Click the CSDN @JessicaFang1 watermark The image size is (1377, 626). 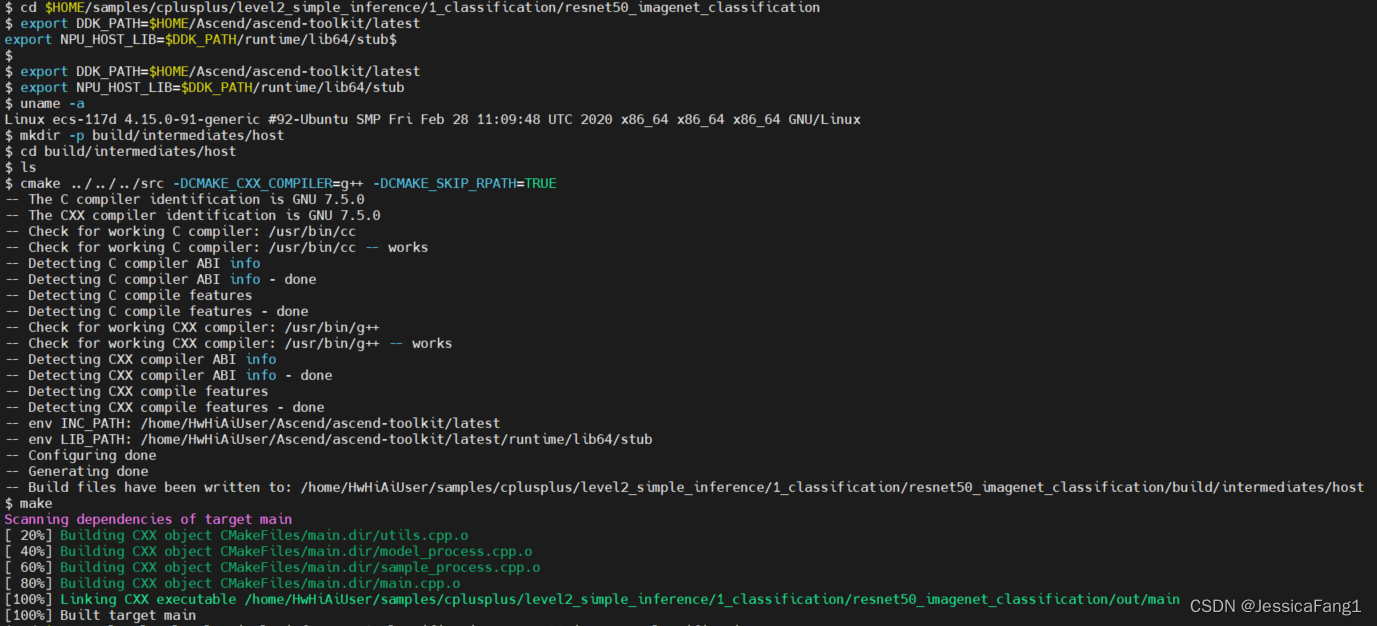(1275, 606)
